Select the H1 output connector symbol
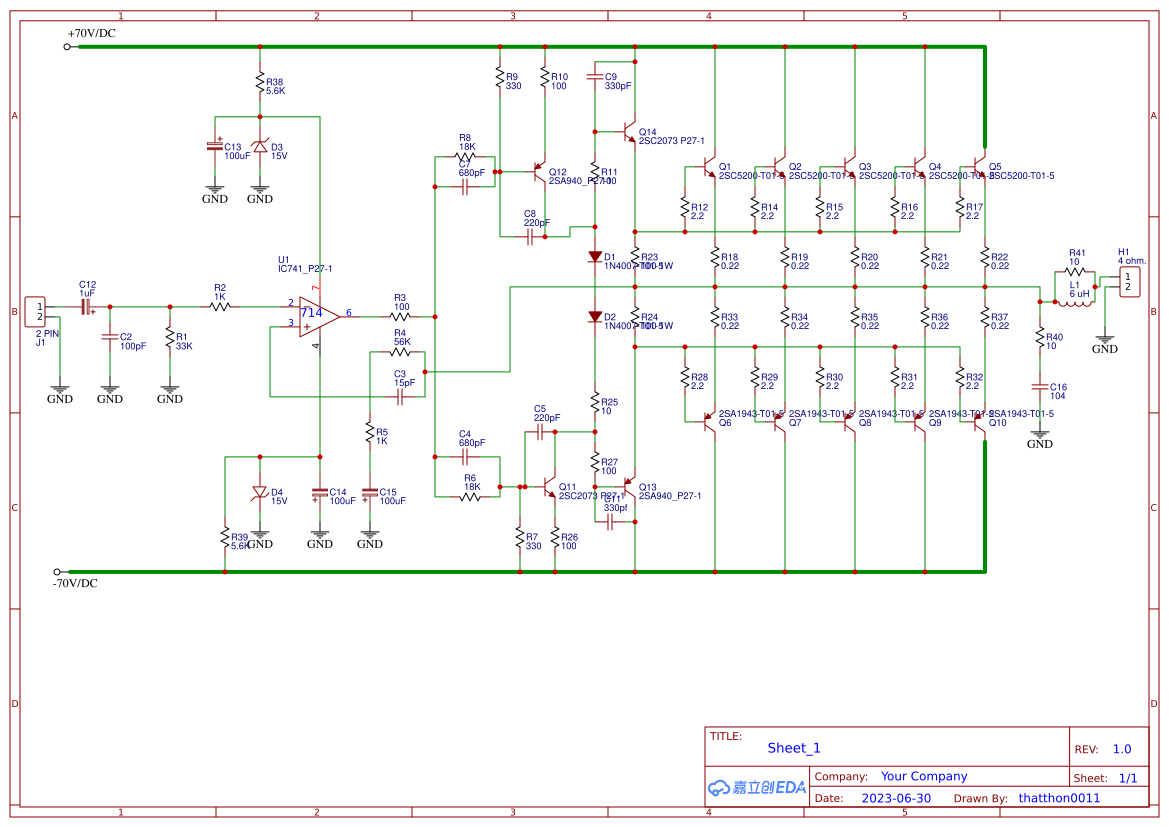This screenshot has width=1169, height=827. [x=1128, y=281]
